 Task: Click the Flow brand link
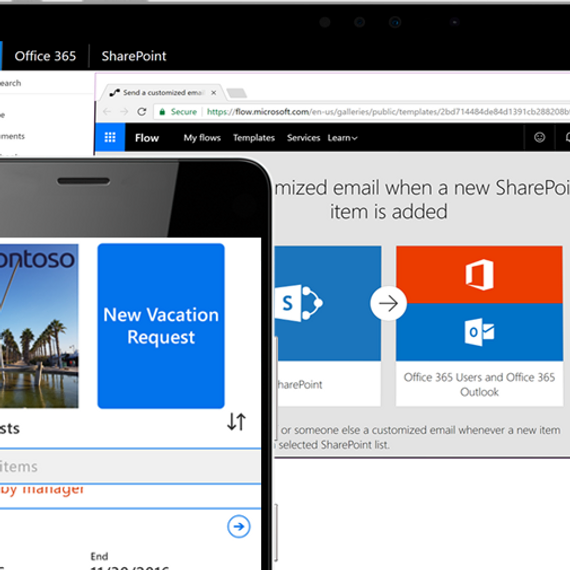point(147,138)
